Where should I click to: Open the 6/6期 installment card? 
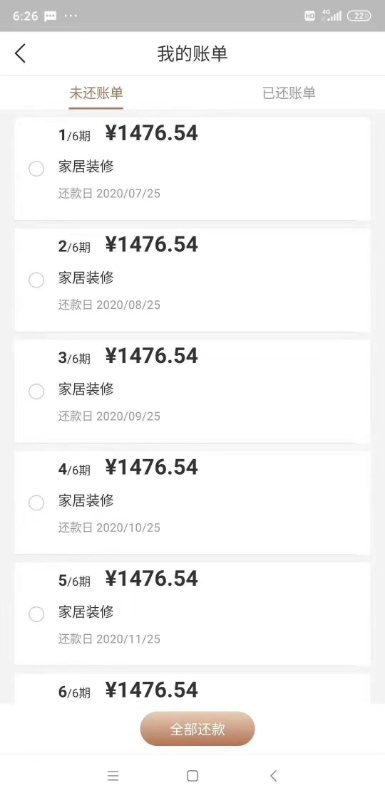click(x=192, y=689)
